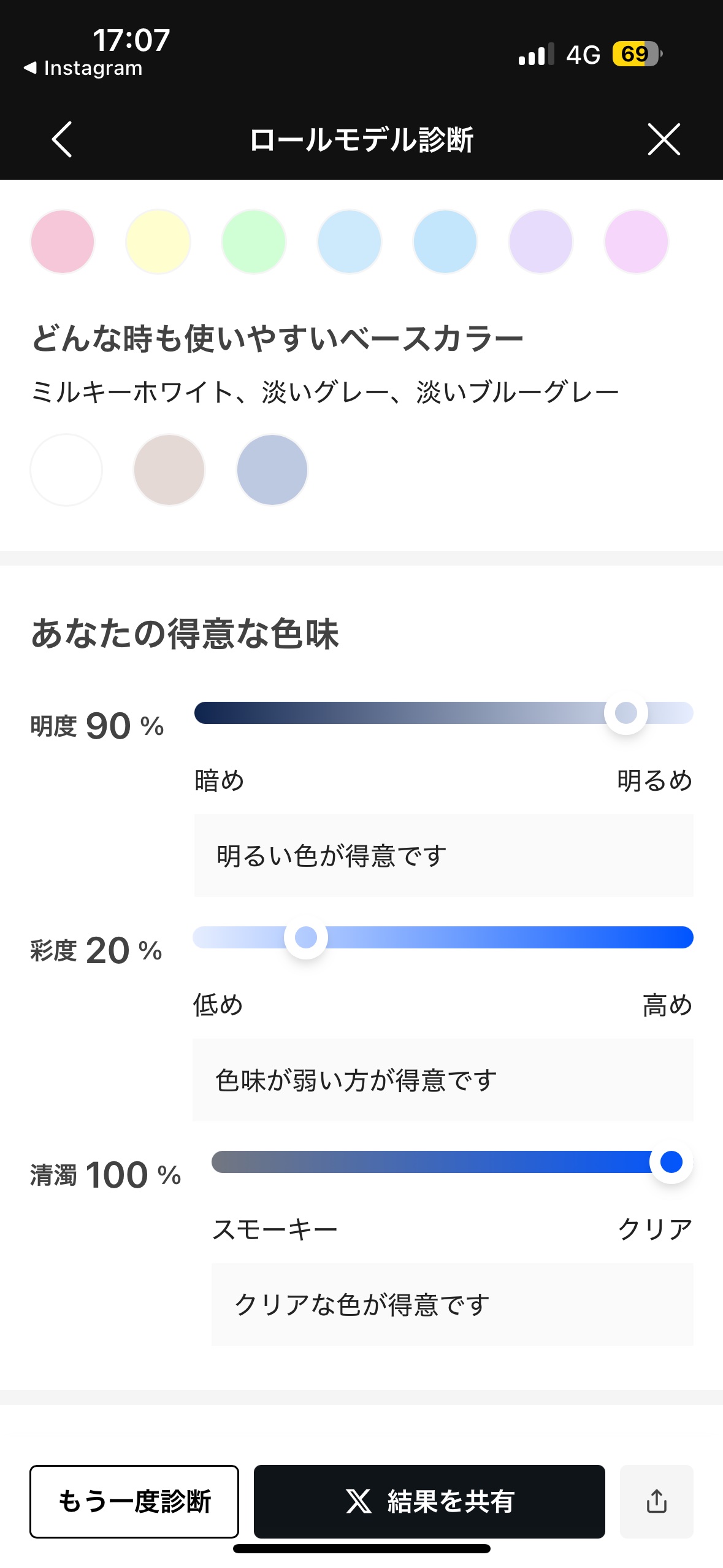Viewport: 723px width, 1568px height.
Task: Select the light magenta color swatch
Action: pyautogui.click(x=636, y=241)
